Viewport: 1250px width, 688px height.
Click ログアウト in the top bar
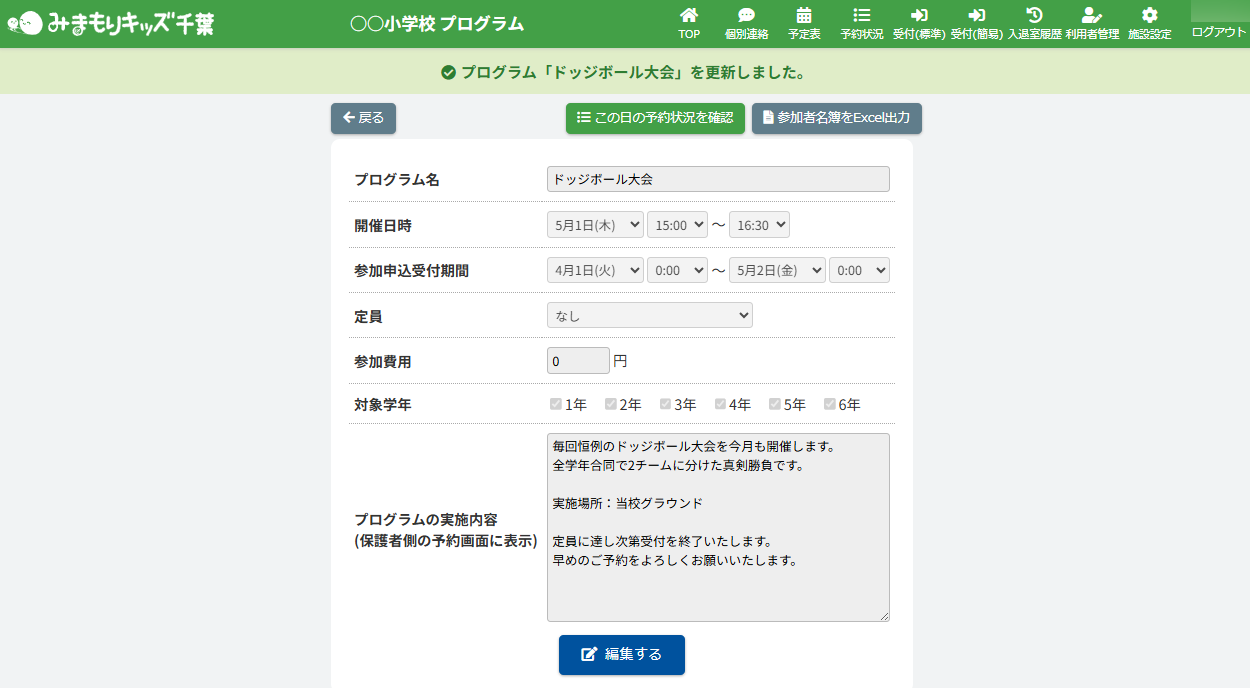(x=1218, y=32)
